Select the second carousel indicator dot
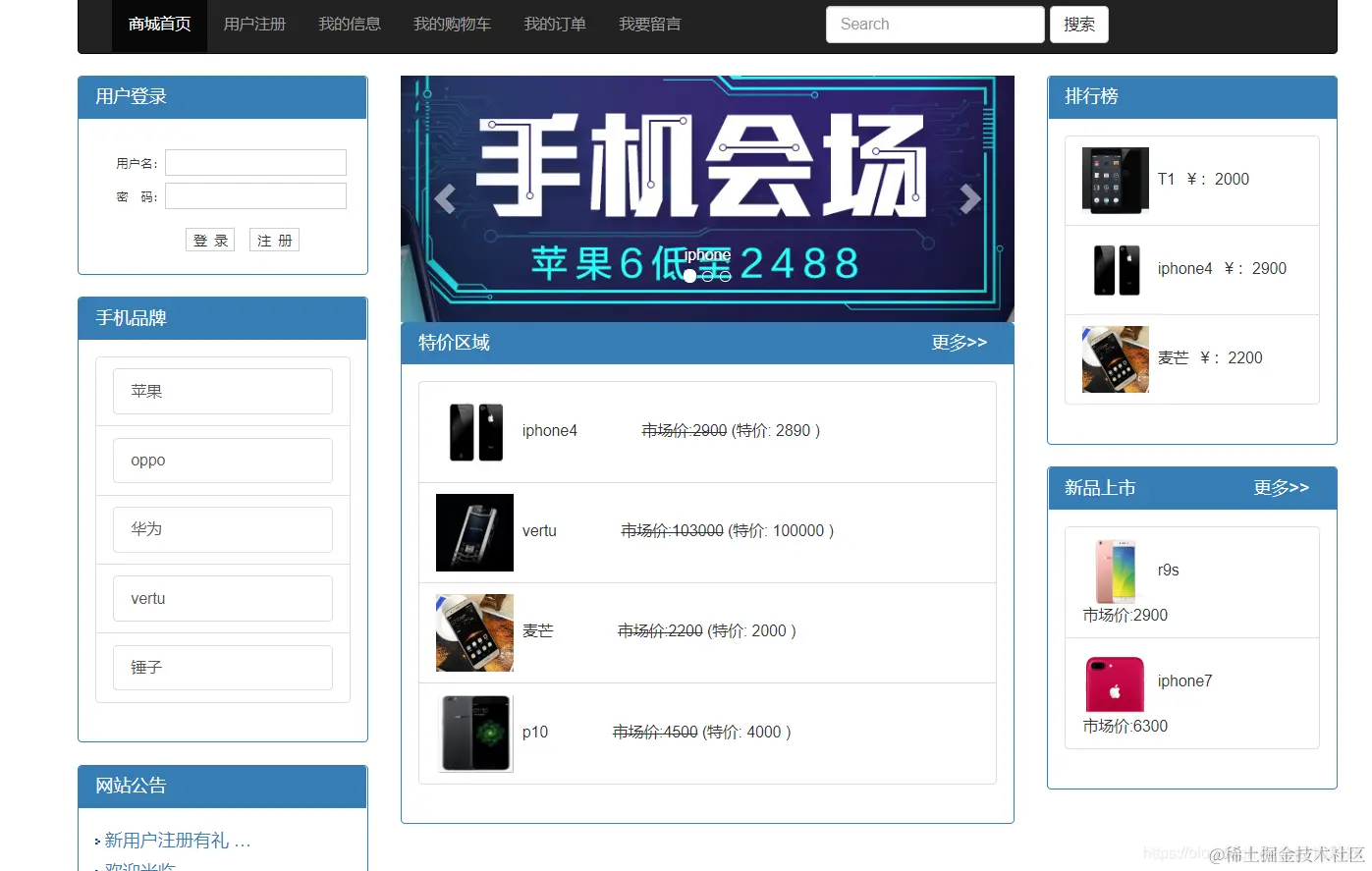The image size is (1372, 871). click(x=707, y=276)
